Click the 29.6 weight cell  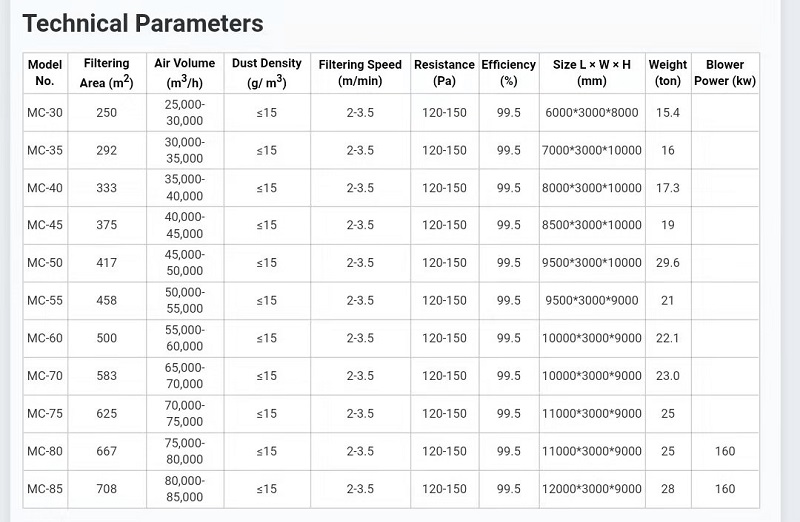click(668, 263)
